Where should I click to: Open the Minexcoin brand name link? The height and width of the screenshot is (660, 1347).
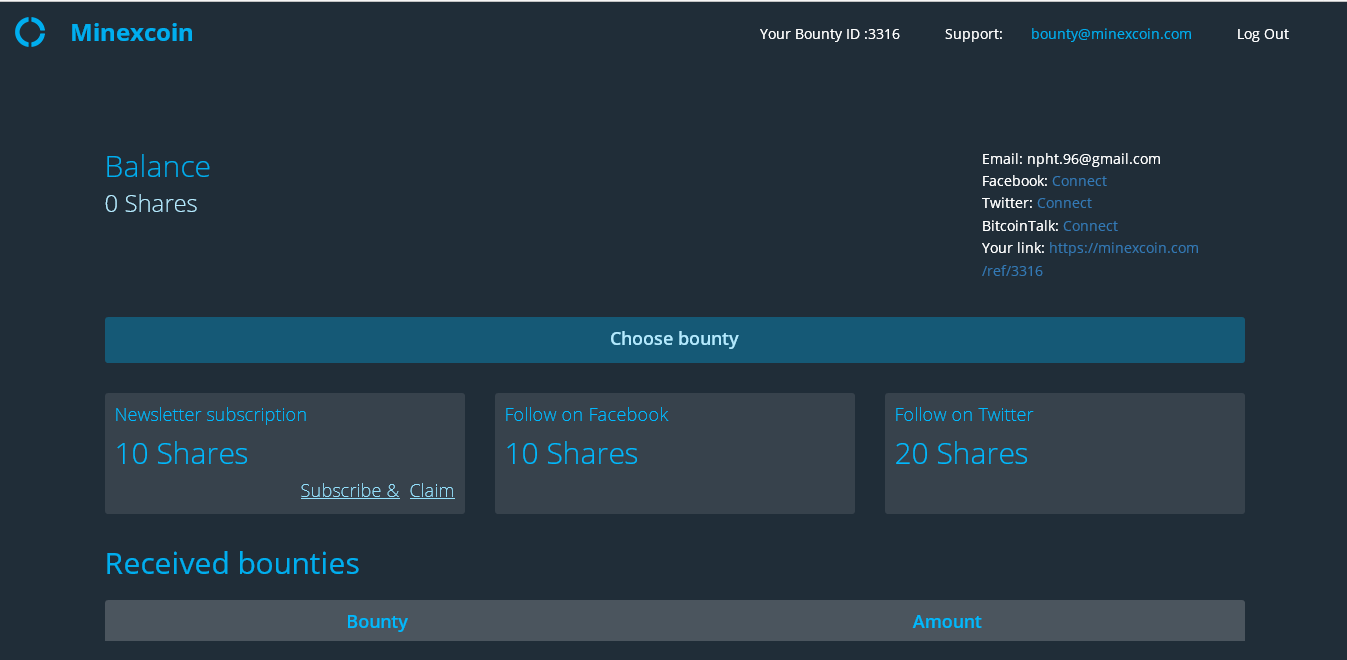pos(132,33)
